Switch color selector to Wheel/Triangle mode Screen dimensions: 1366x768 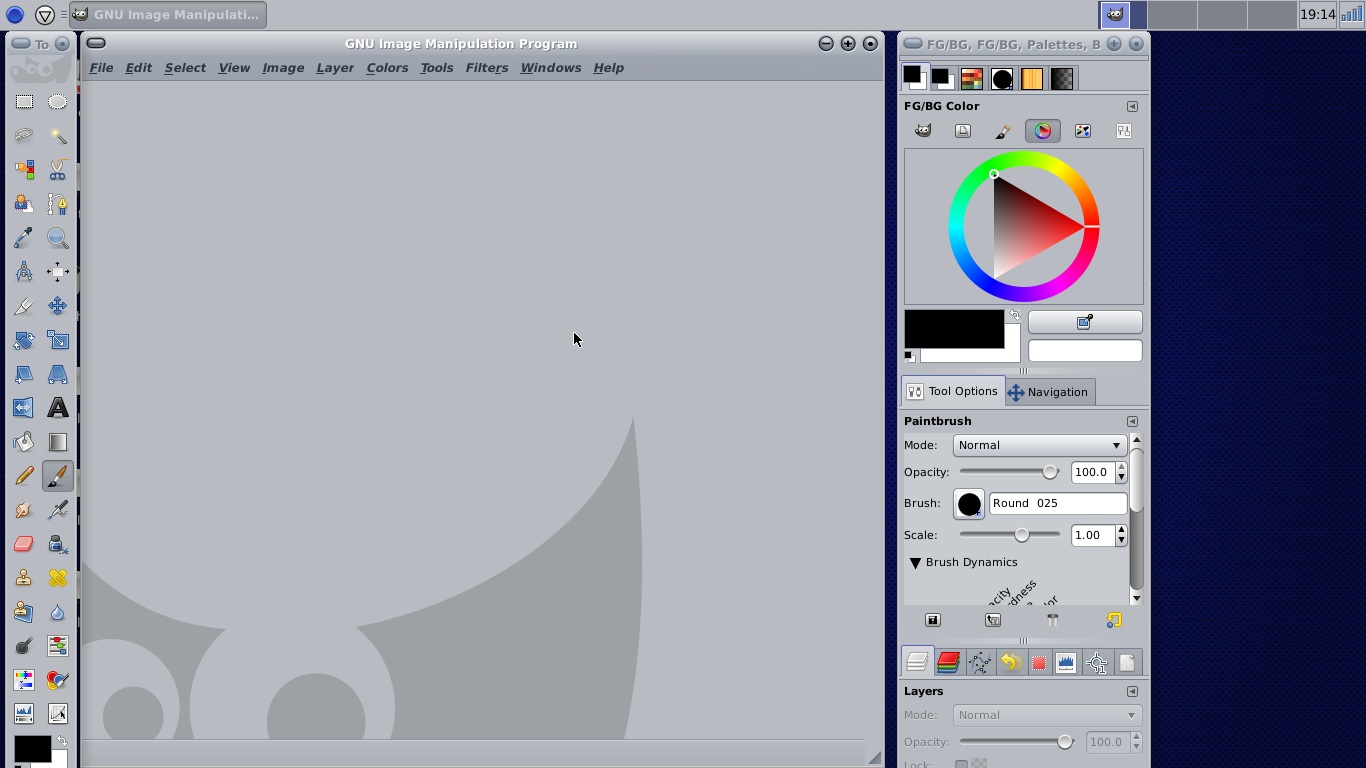[1043, 131]
